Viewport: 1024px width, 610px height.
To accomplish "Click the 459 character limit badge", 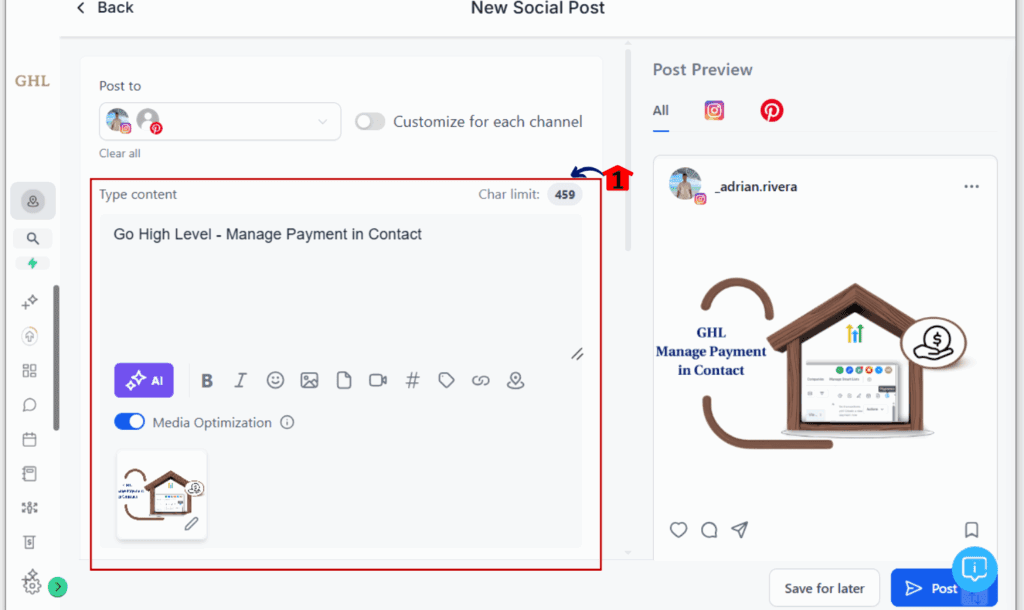I will coord(564,195).
